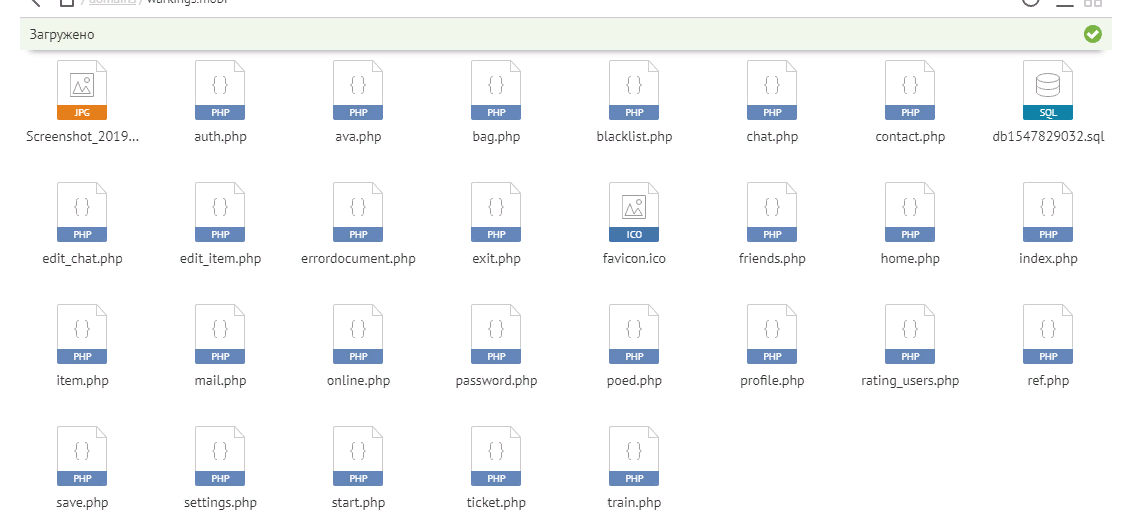
Task: Select the chat.php file
Action: [772, 91]
